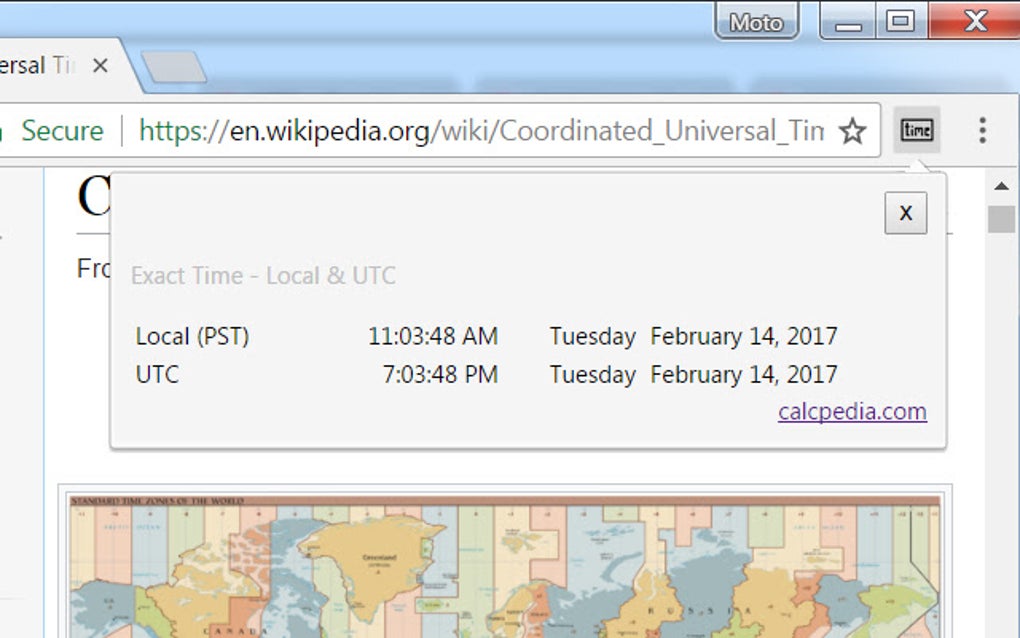The image size is (1020, 638).
Task: Minimize the Chrome window
Action: point(848,22)
